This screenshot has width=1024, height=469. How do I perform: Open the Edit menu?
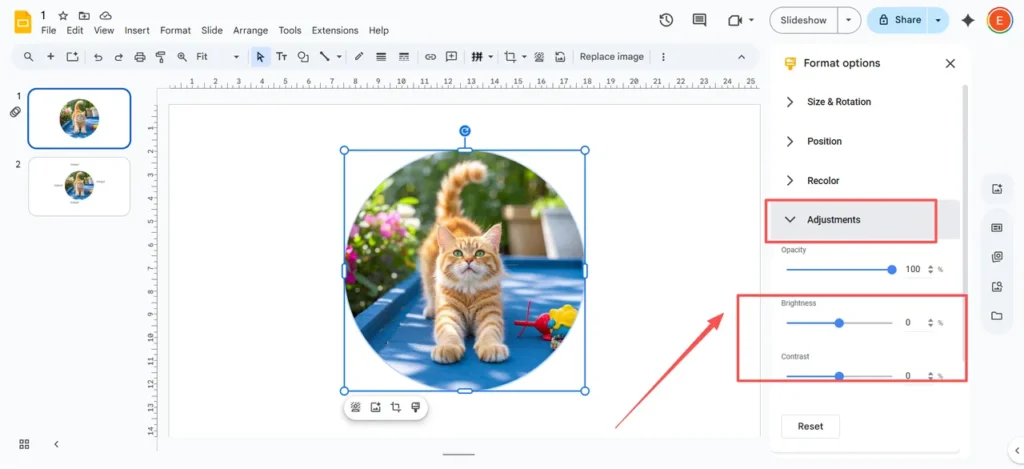pyautogui.click(x=75, y=31)
